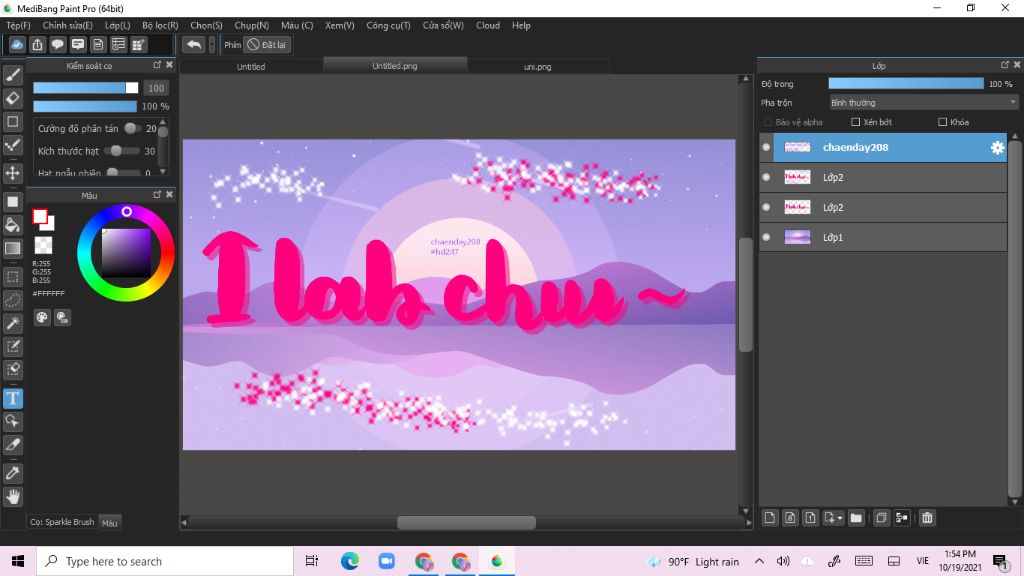Viewport: 1024px width, 576px height.
Task: Click the color palette icon below hex code
Action: tap(42, 317)
